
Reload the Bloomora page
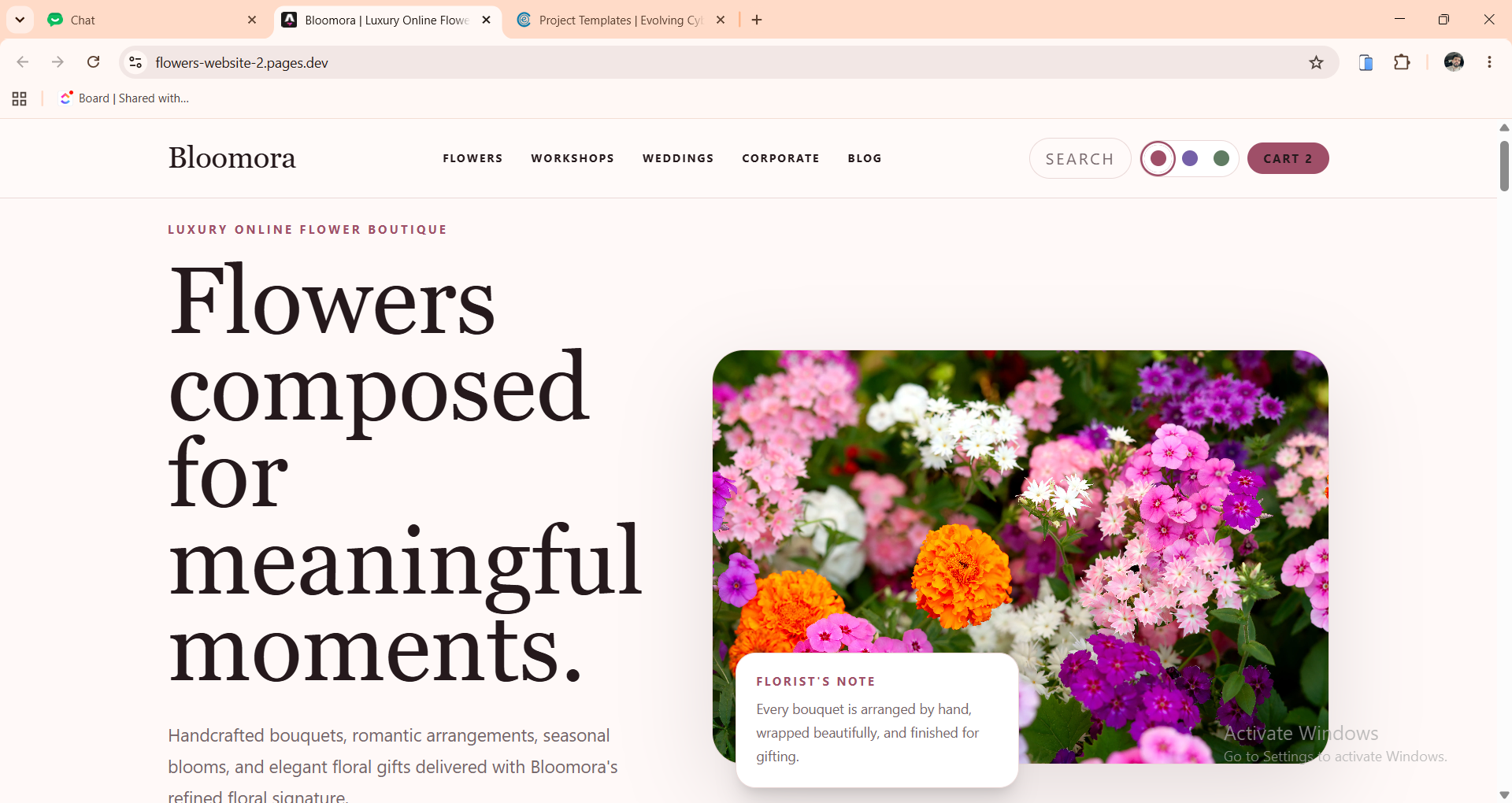[93, 62]
